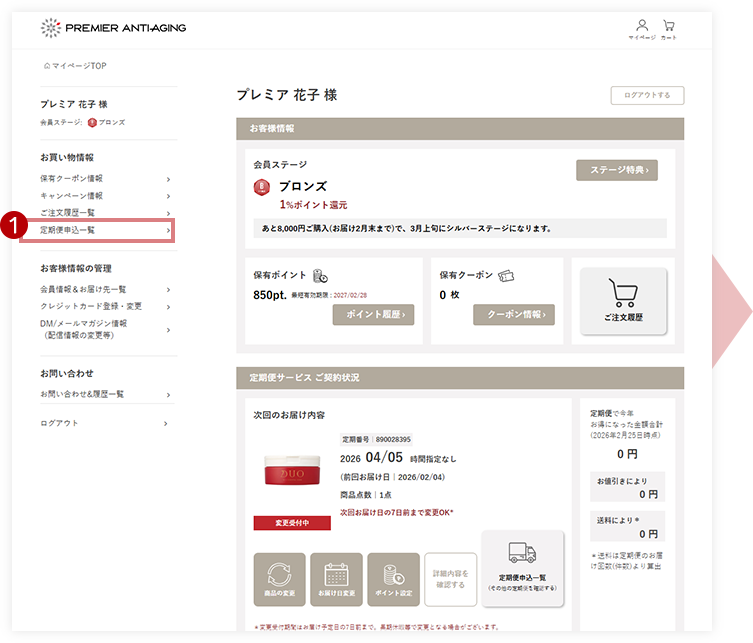
Task: Open the ポイント履歴 button
Action: (x=374, y=315)
